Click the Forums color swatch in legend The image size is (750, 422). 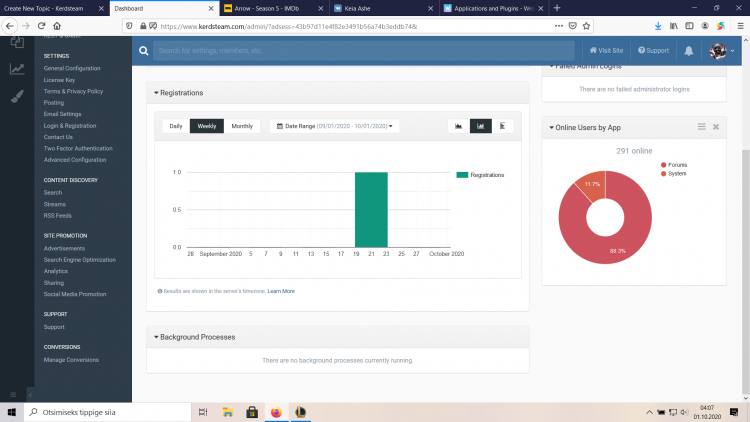(661, 164)
